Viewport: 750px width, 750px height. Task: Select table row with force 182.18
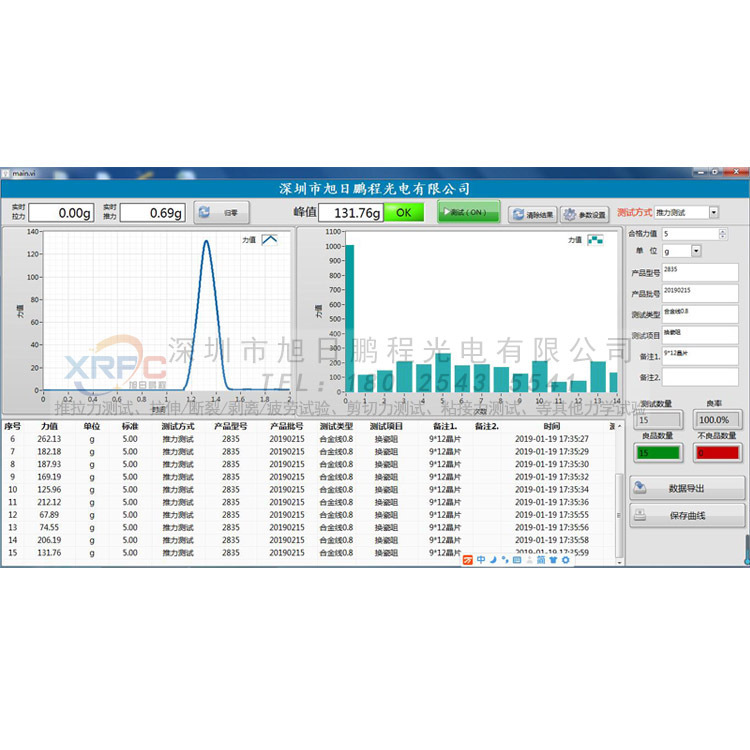[309, 452]
